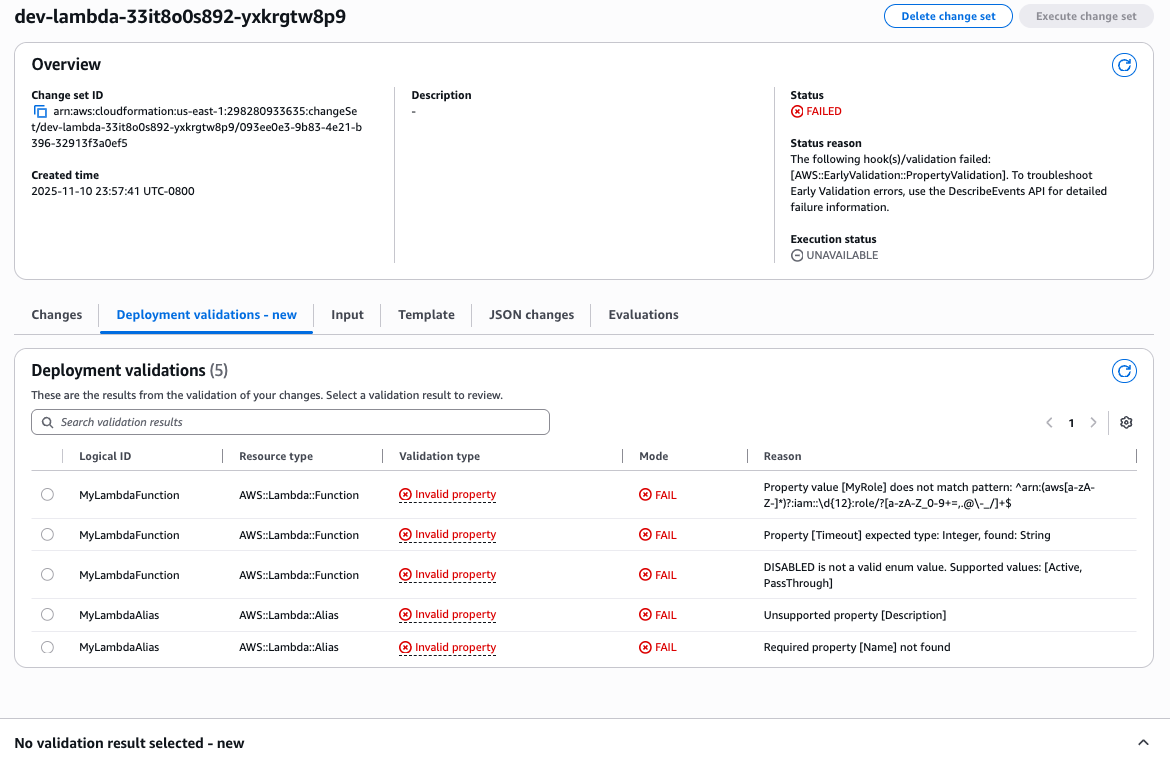Click the search validation results input field
Viewport: 1170px width, 765px height.
[290, 422]
